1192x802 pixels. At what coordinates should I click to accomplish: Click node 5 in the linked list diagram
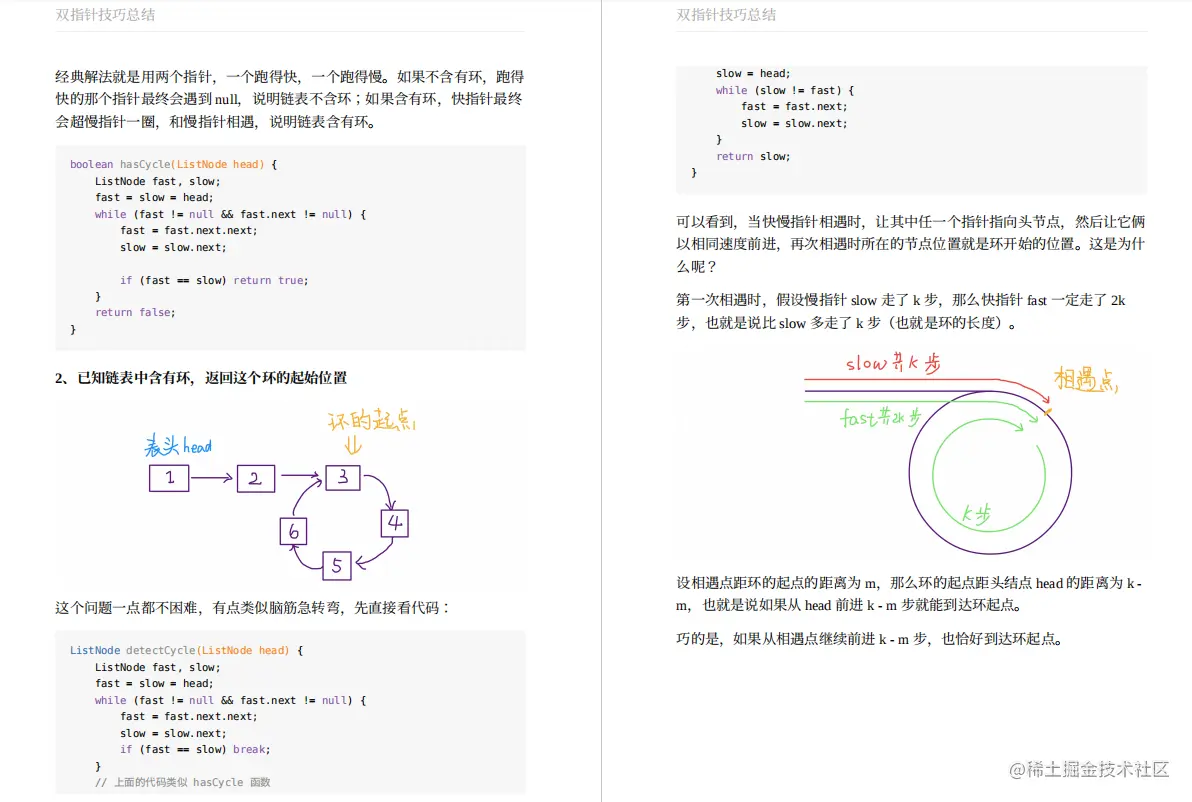tap(337, 566)
